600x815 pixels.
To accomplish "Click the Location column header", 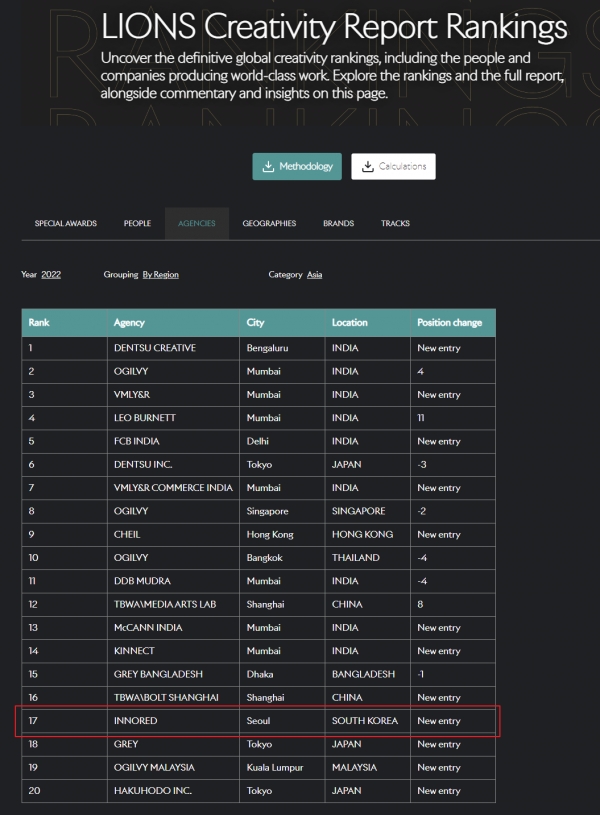I will coord(368,322).
